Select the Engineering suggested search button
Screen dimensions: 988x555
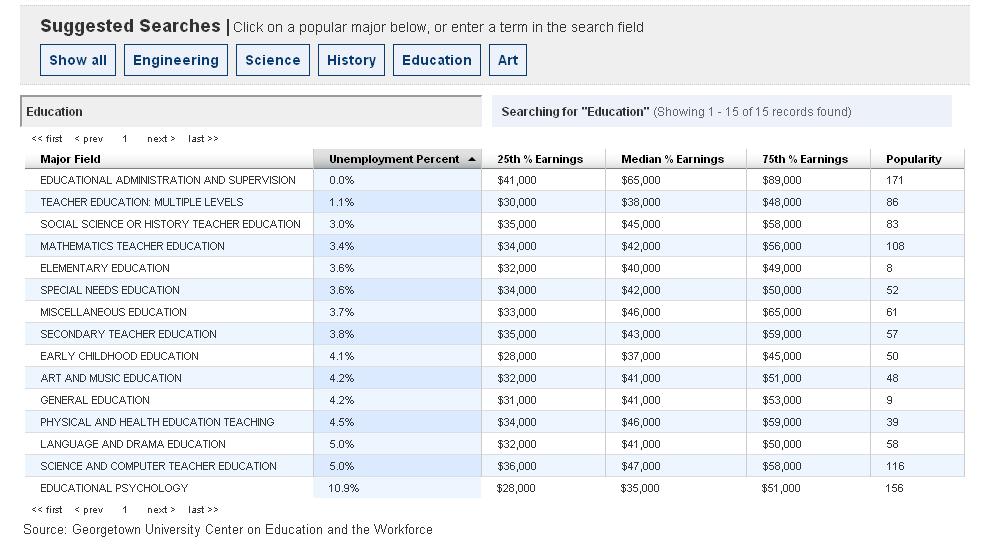coord(175,60)
